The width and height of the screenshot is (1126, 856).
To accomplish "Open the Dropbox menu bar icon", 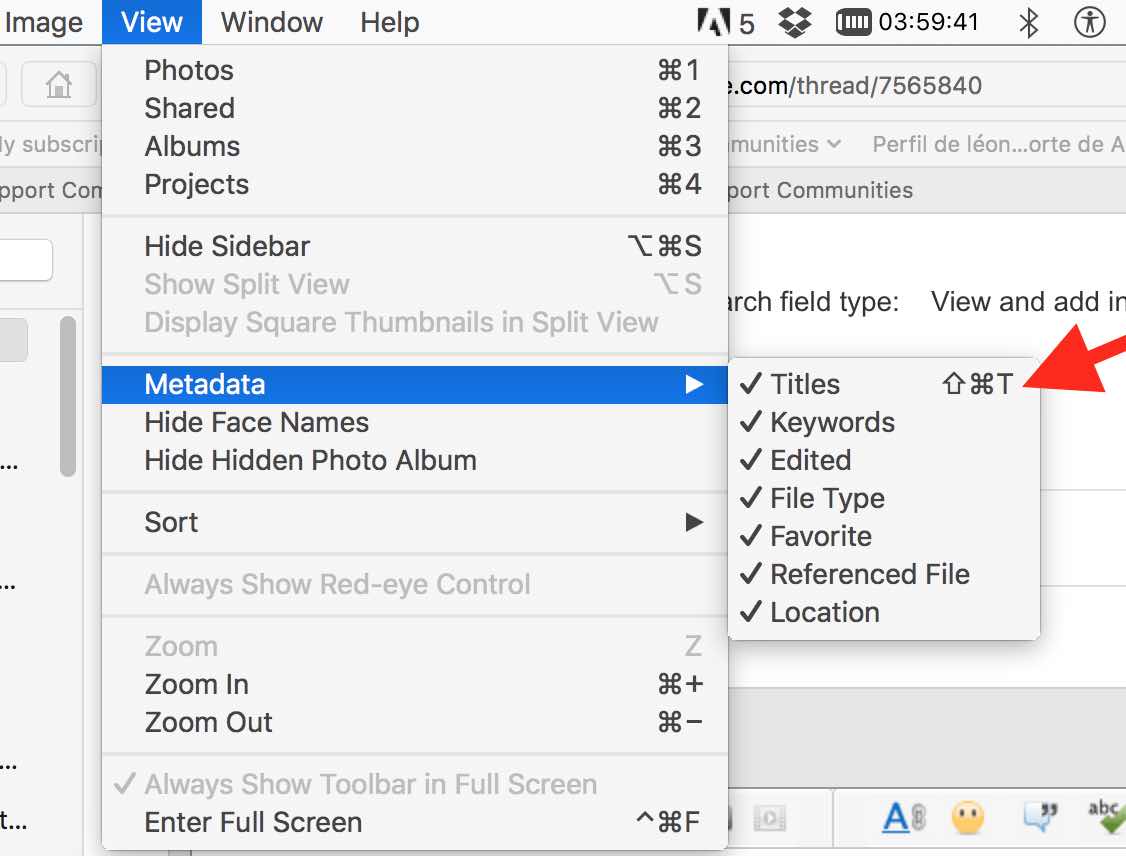I will pyautogui.click(x=795, y=22).
